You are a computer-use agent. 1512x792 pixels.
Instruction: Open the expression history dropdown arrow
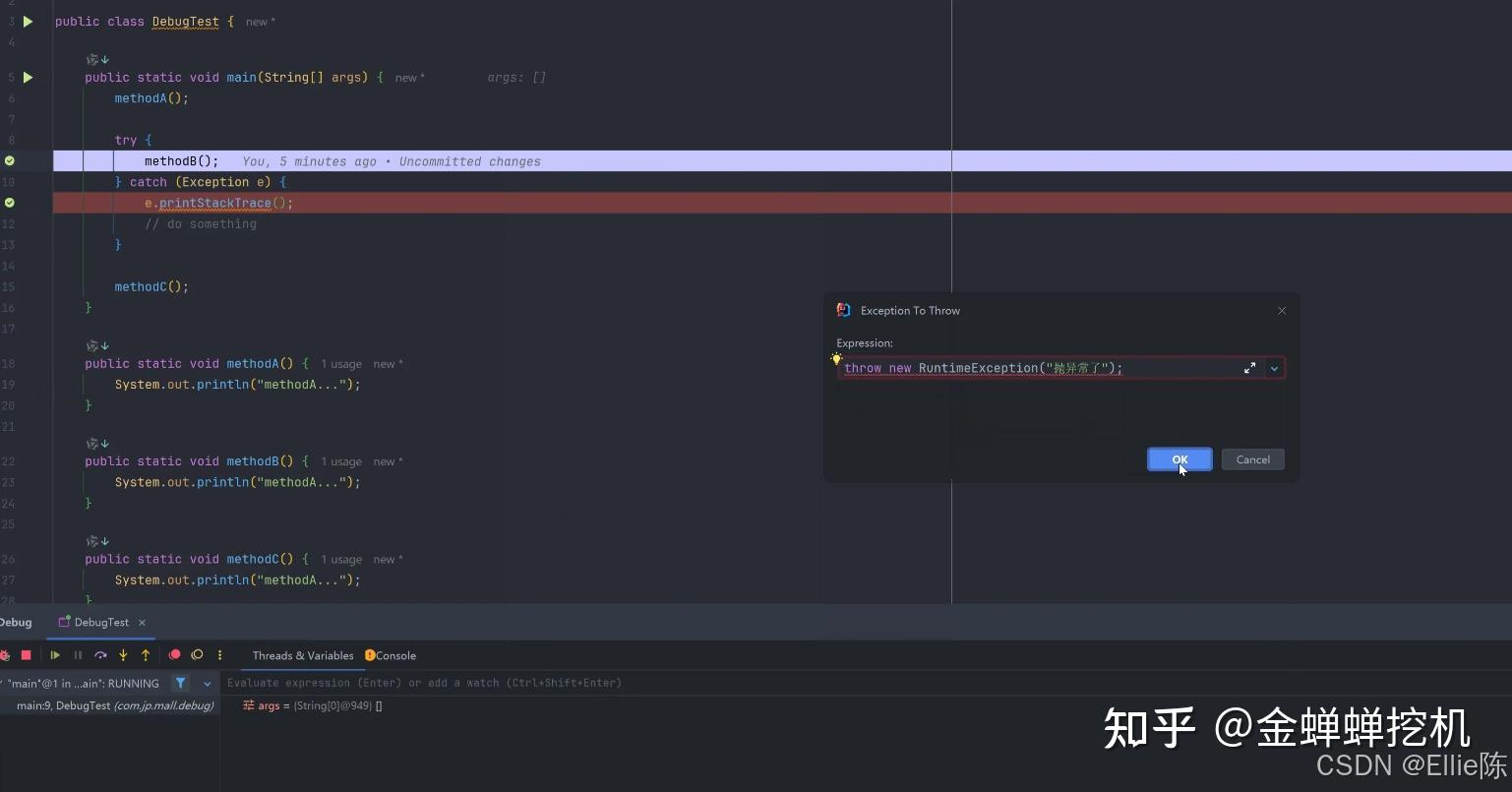point(1274,368)
